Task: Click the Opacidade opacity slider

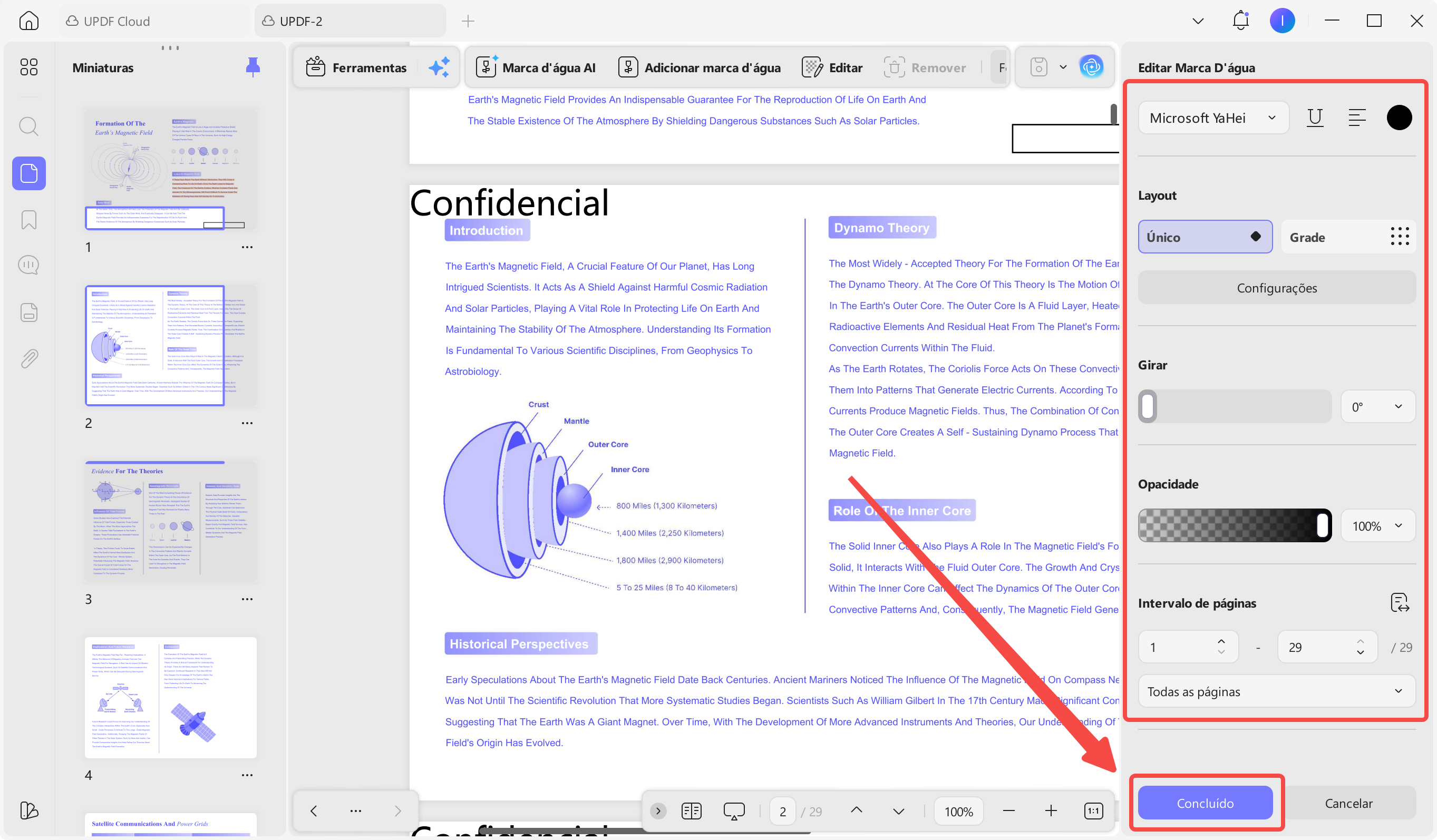Action: (x=1235, y=525)
